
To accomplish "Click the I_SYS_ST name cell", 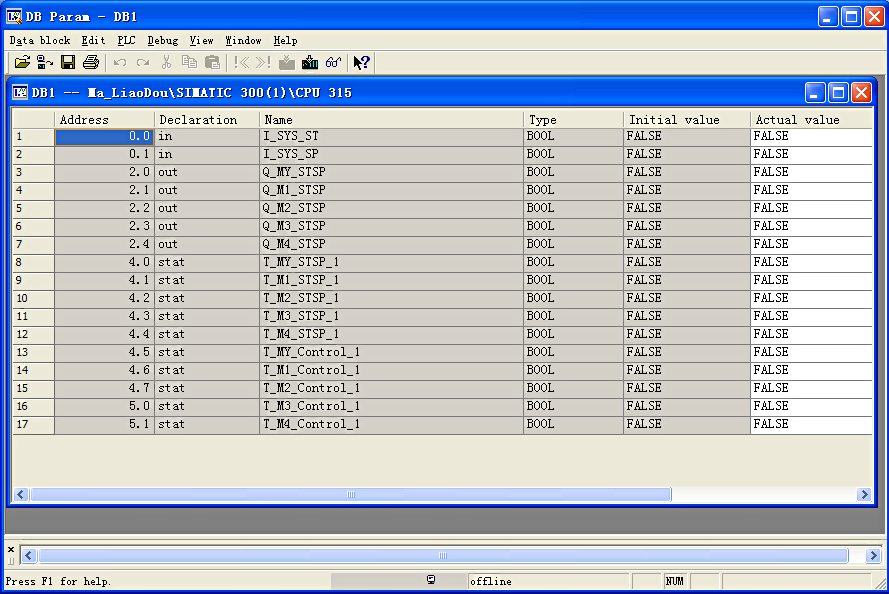I will point(391,137).
